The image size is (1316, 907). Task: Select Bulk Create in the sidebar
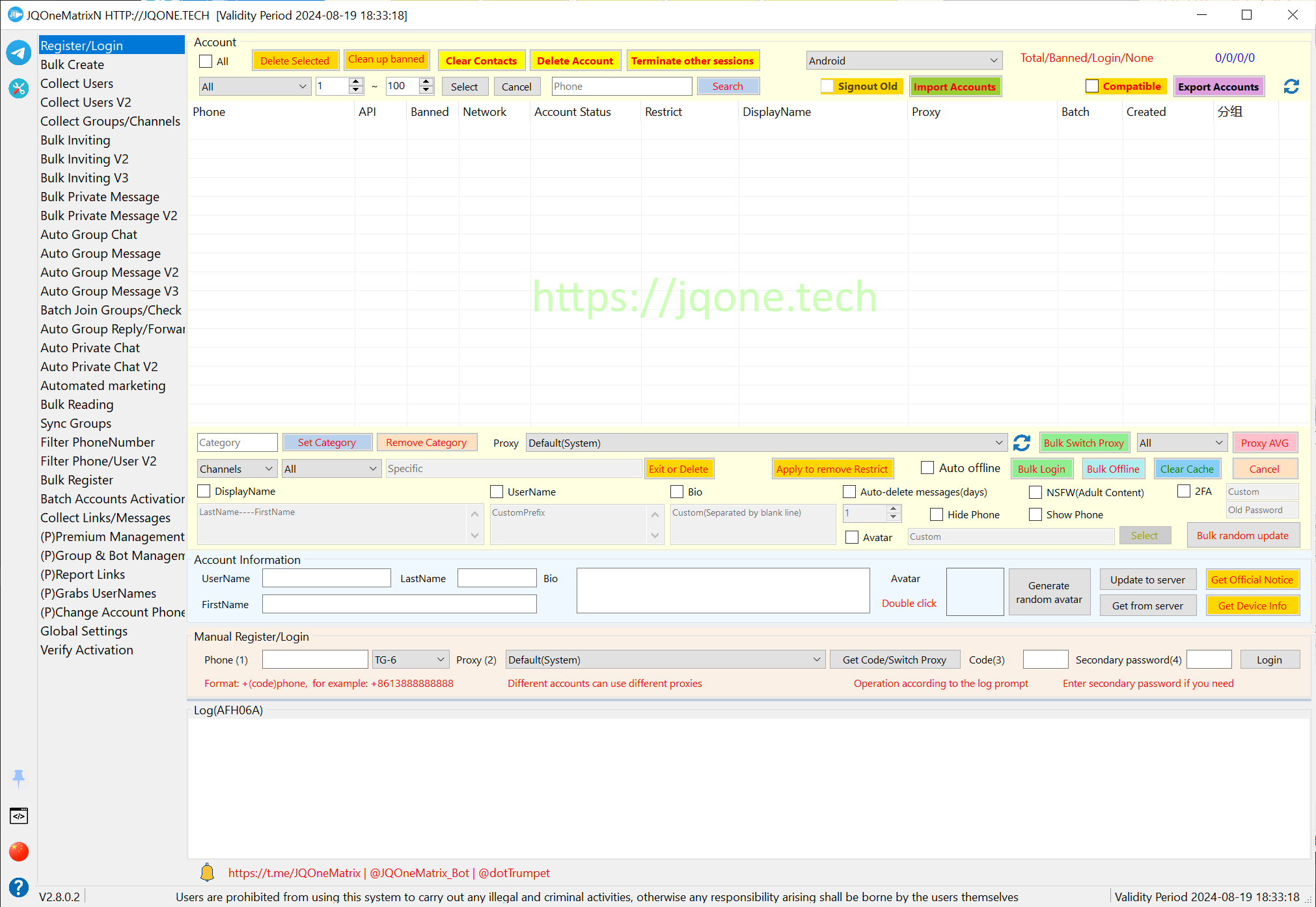[x=72, y=64]
